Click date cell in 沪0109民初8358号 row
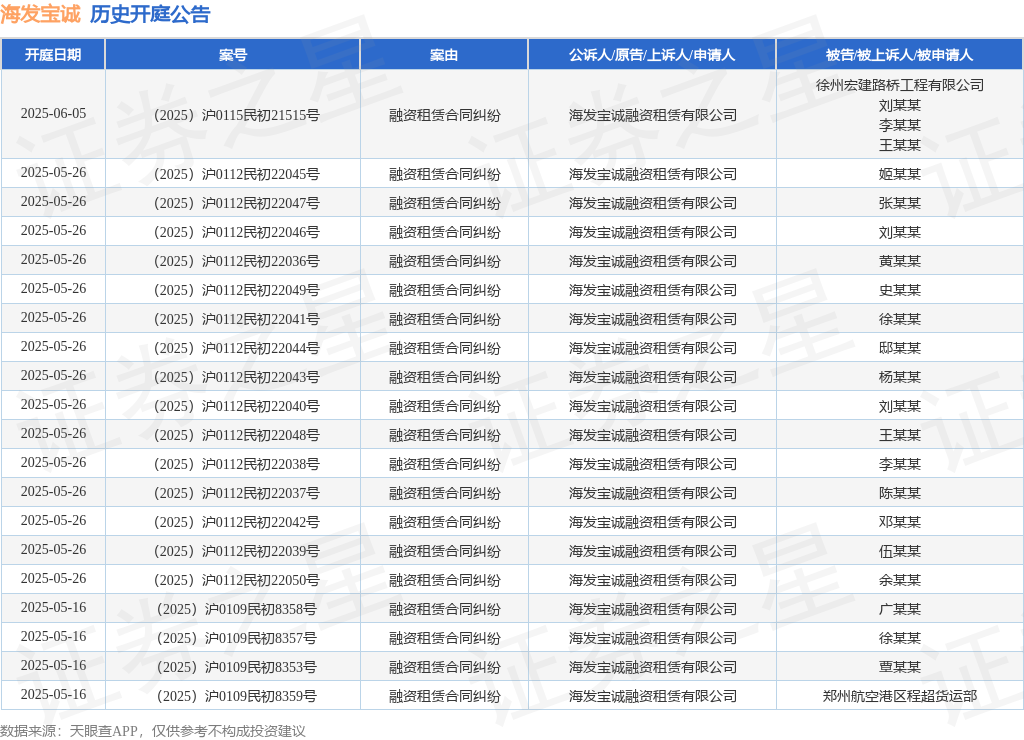1024x740 pixels. pyautogui.click(x=53, y=607)
